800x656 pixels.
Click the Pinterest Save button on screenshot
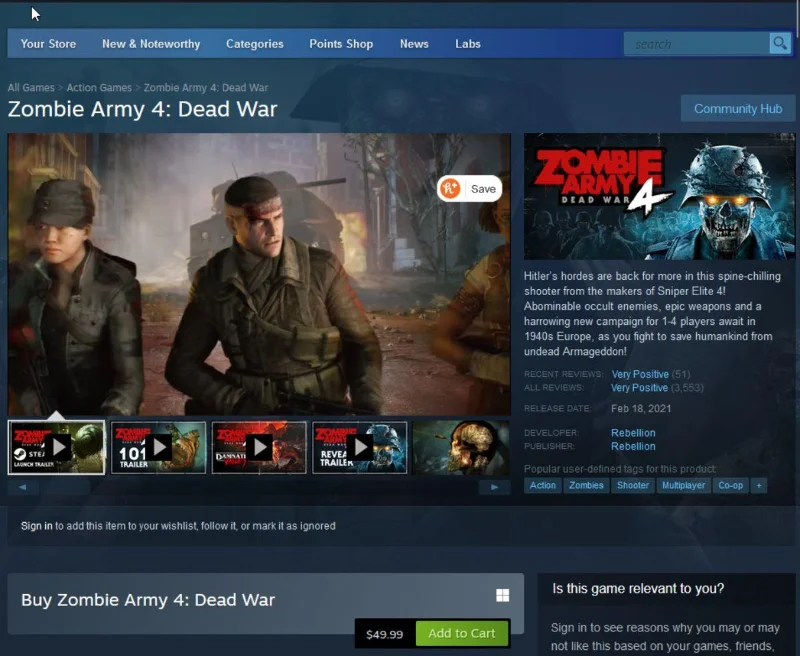click(469, 189)
